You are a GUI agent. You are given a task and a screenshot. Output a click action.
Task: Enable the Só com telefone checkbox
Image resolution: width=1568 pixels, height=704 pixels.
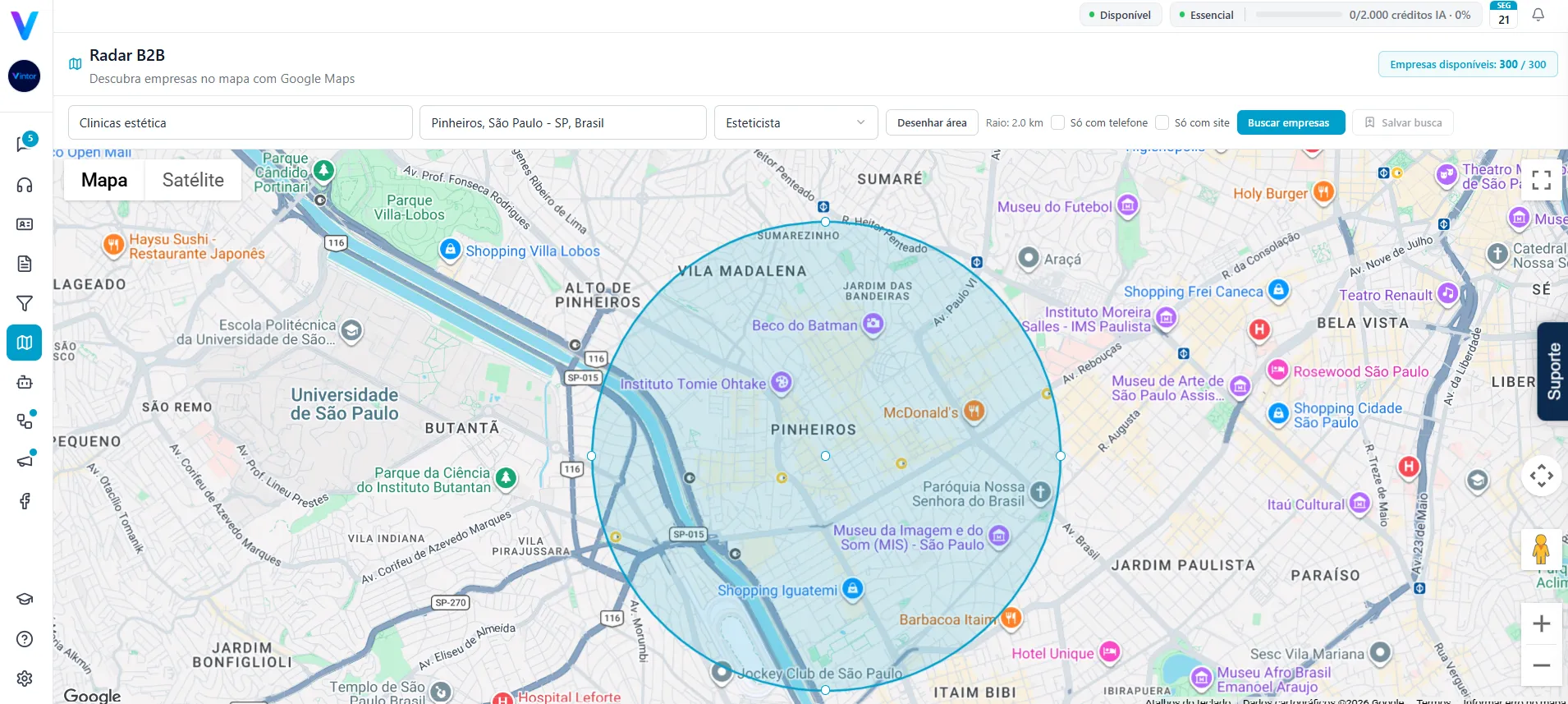pyautogui.click(x=1058, y=122)
